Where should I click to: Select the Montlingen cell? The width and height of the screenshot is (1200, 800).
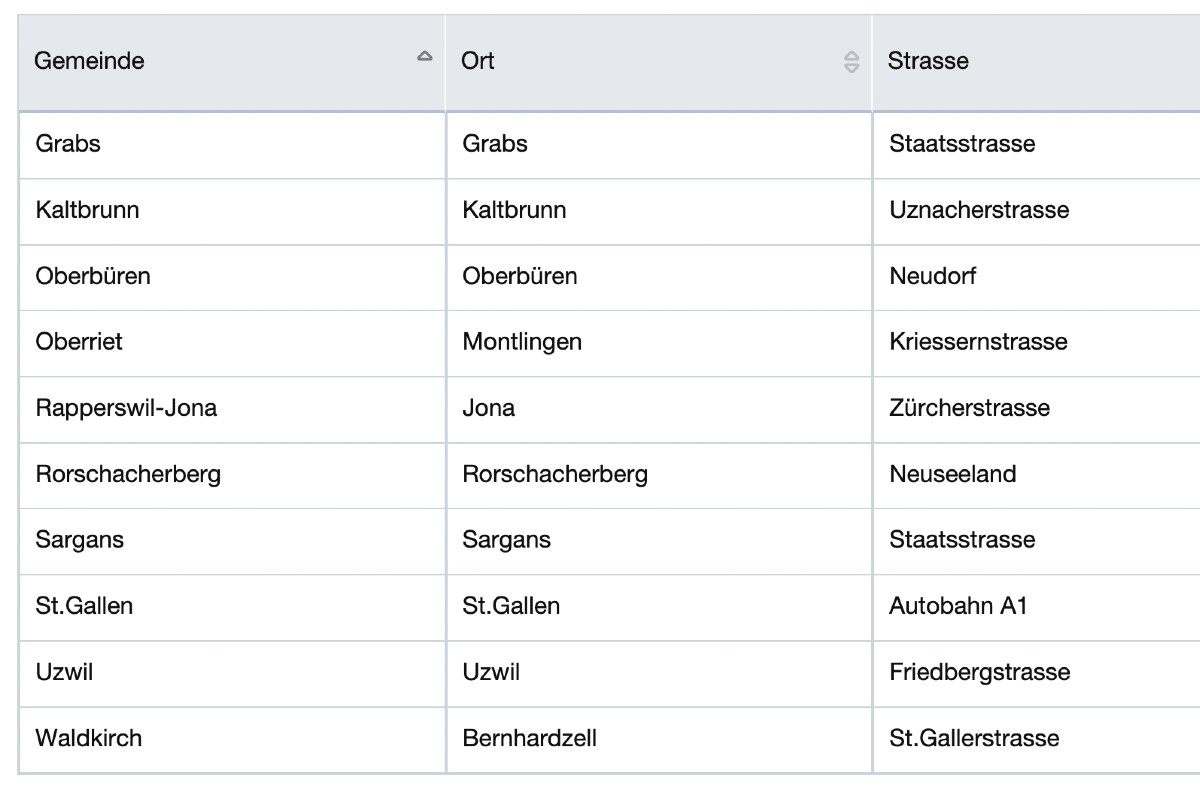[522, 342]
